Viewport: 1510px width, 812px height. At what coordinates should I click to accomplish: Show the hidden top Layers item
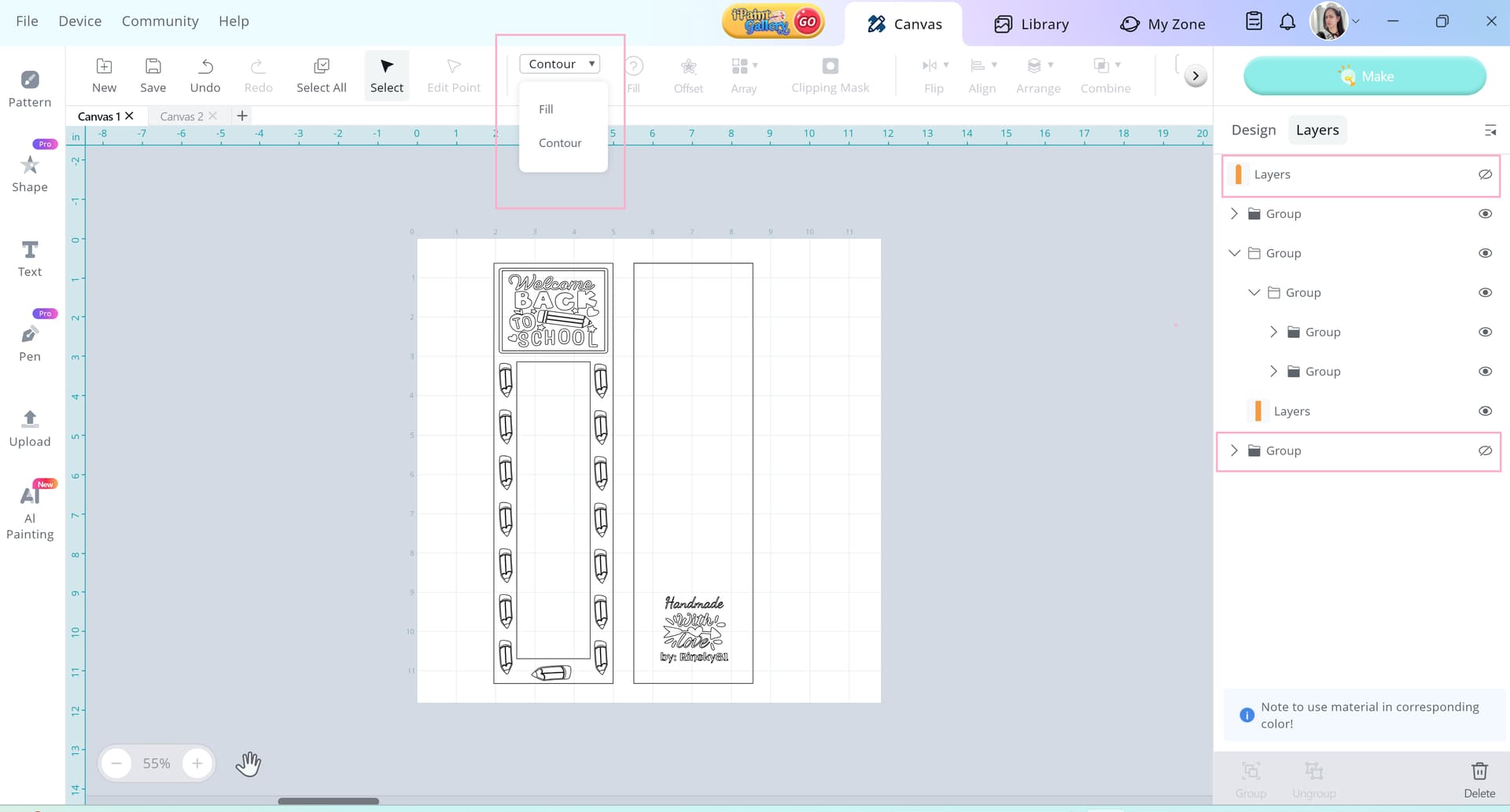tap(1485, 175)
